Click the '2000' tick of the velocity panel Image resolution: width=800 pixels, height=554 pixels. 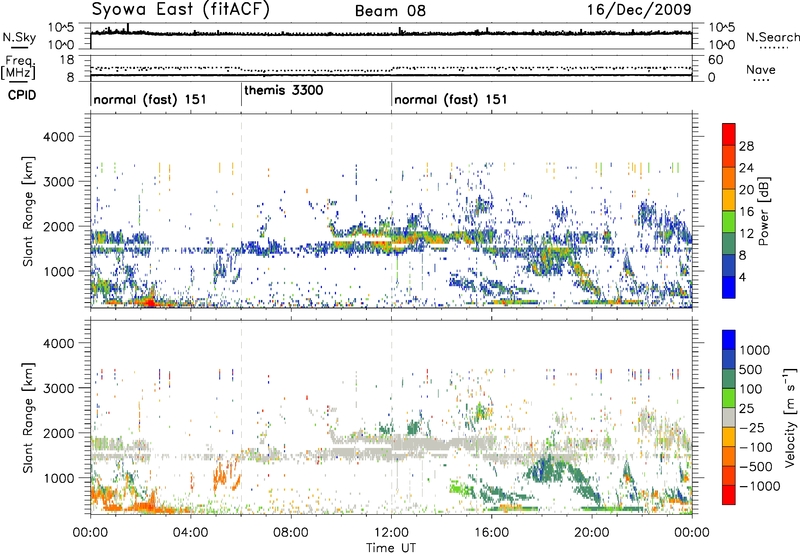58,433
